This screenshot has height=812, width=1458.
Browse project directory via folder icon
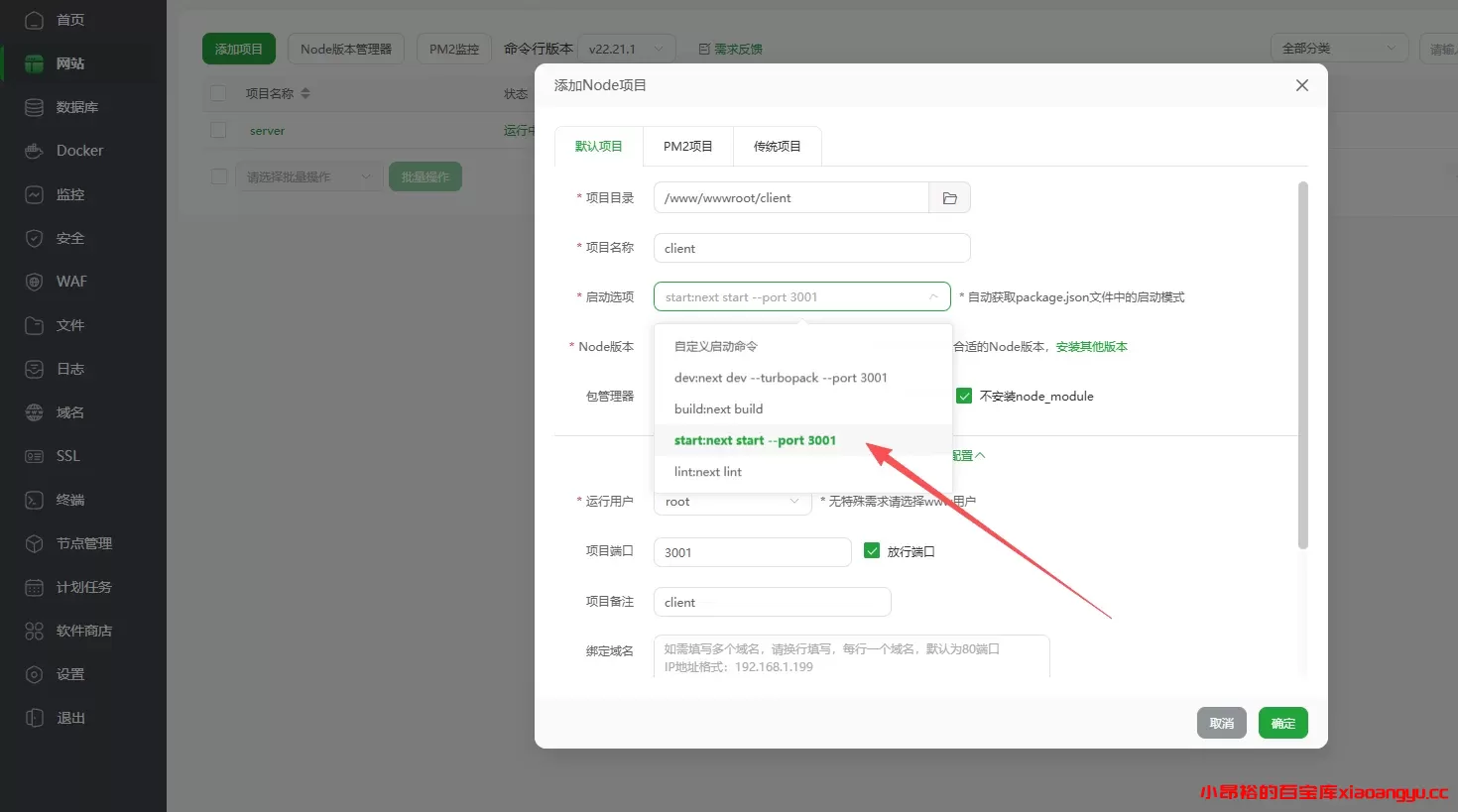point(950,197)
